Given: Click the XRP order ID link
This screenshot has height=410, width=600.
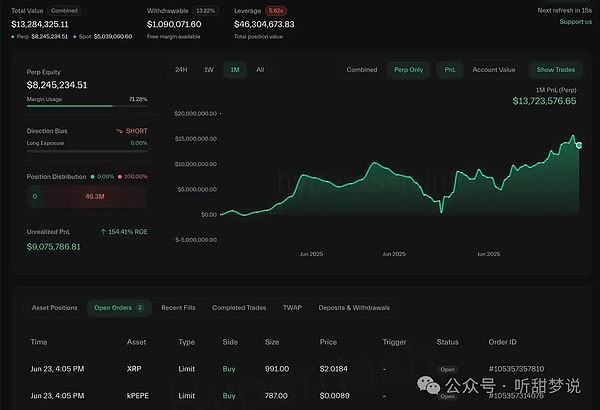Looking at the screenshot, I should click(517, 369).
